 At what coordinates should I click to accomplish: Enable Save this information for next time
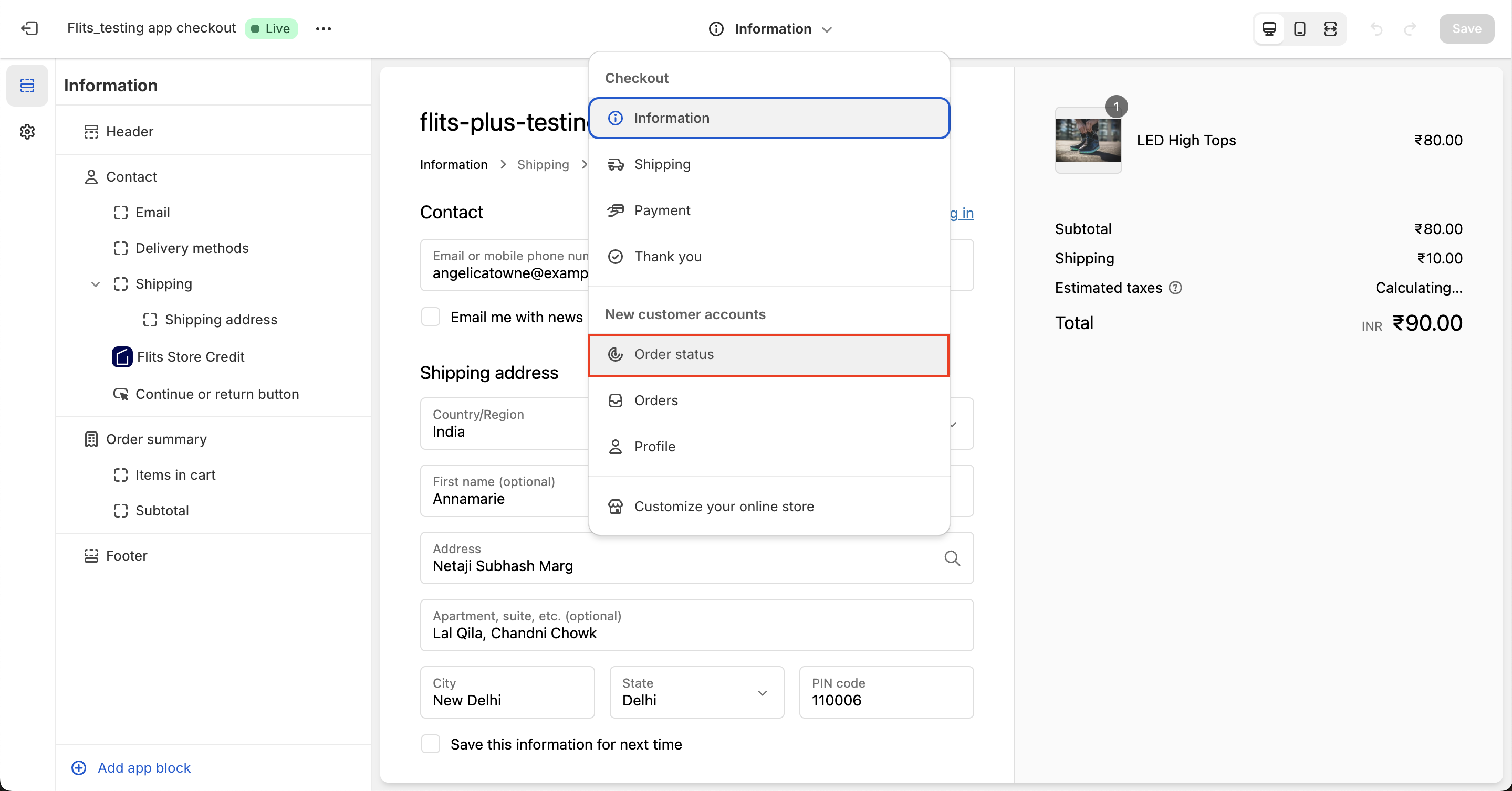pyautogui.click(x=431, y=744)
